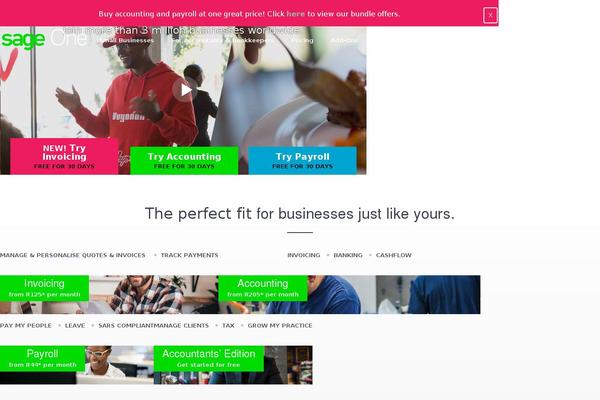Click the Banking label
Screen dimensions: 600x400
pos(348,255)
